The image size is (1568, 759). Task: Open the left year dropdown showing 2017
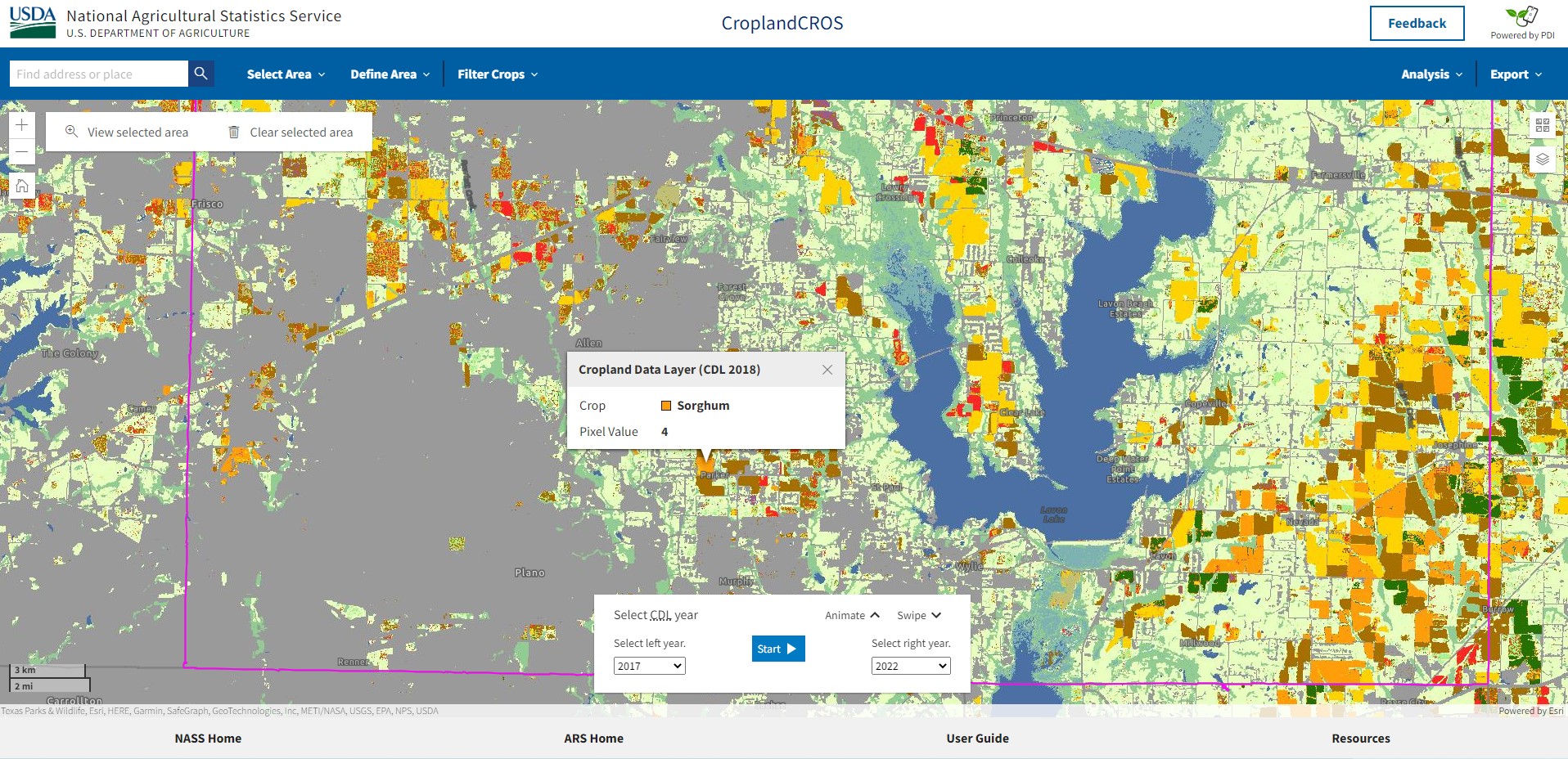(650, 666)
